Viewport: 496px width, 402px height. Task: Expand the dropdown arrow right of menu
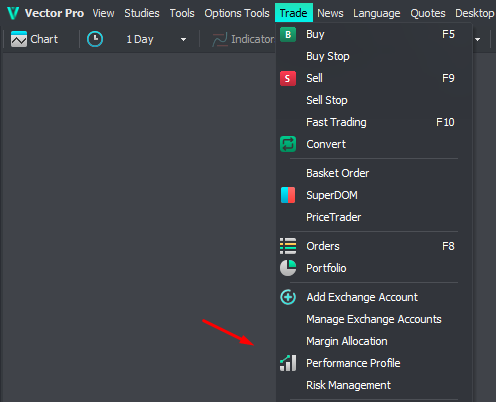pos(478,39)
